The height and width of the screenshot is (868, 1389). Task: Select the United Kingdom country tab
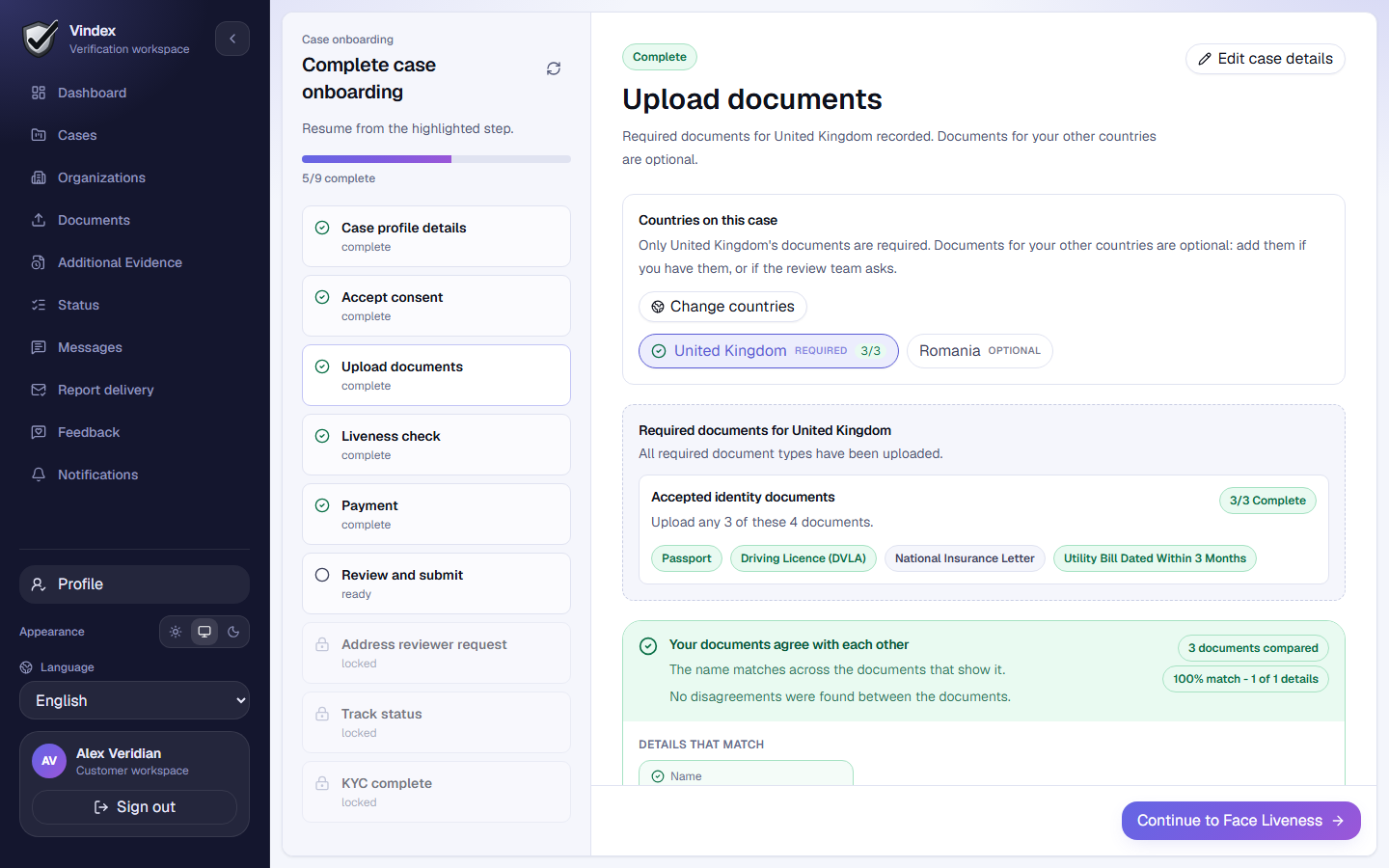[x=769, y=351]
